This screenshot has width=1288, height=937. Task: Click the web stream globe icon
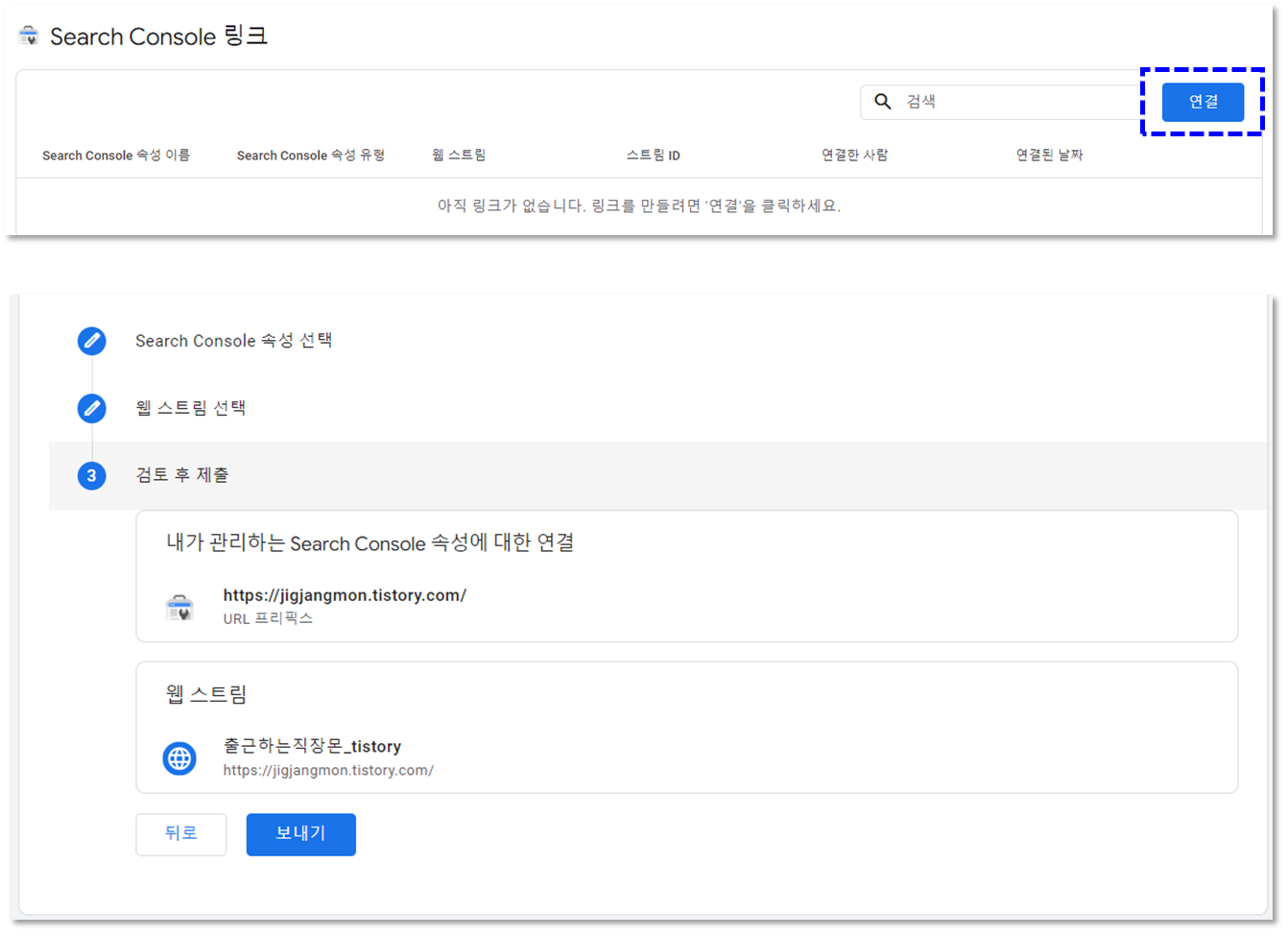[179, 758]
